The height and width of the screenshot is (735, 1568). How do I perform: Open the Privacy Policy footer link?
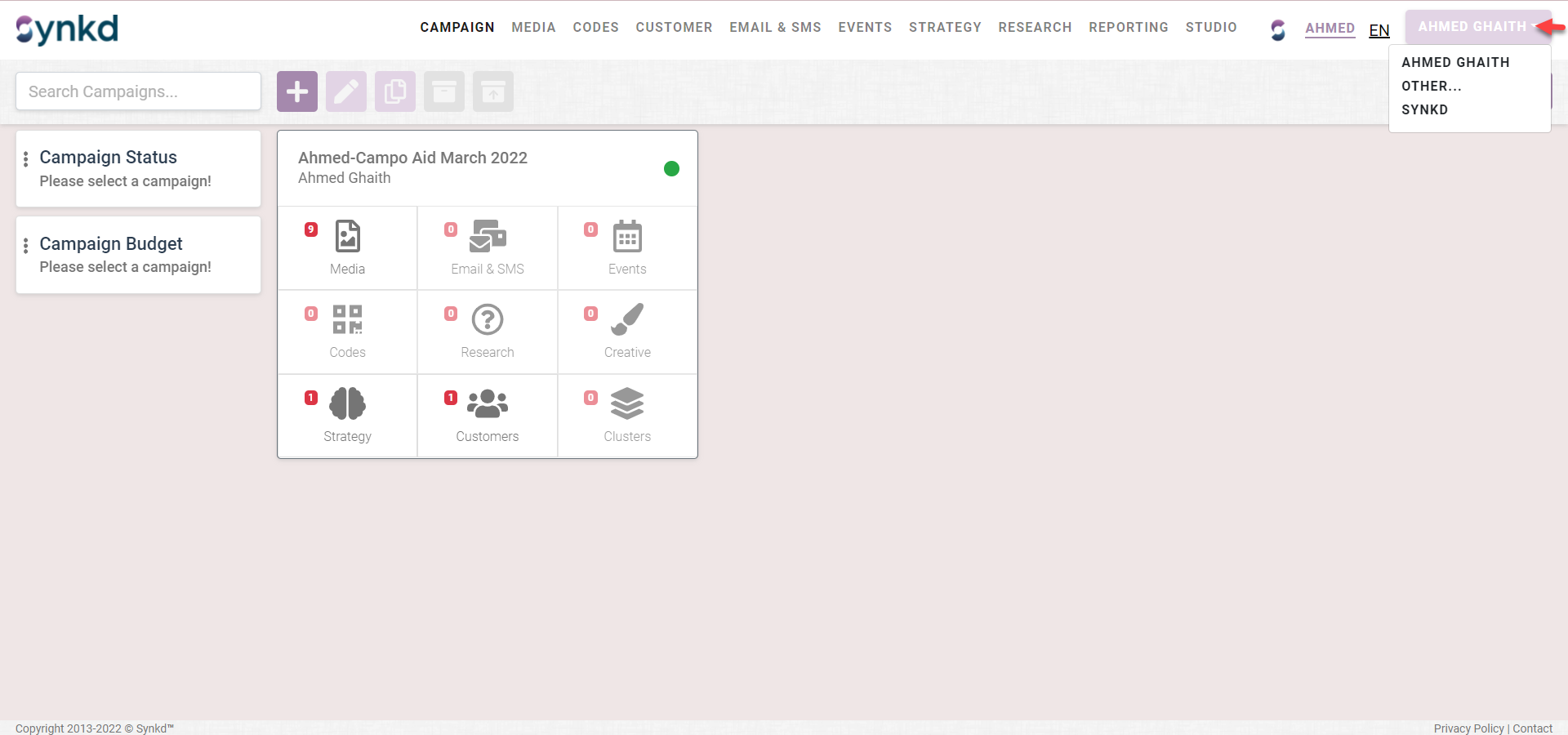1468,728
